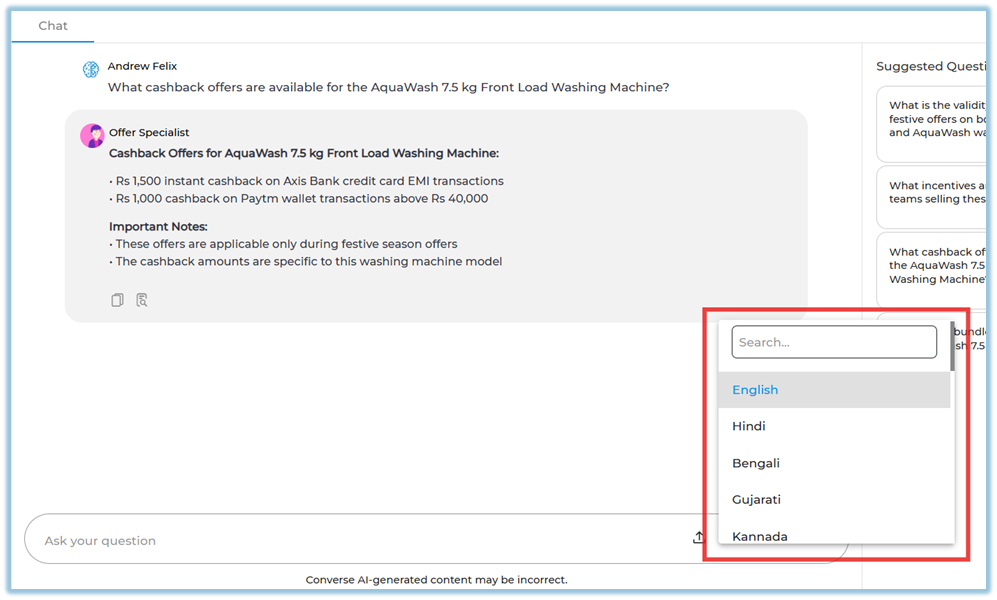Click the copy response icon

(117, 300)
